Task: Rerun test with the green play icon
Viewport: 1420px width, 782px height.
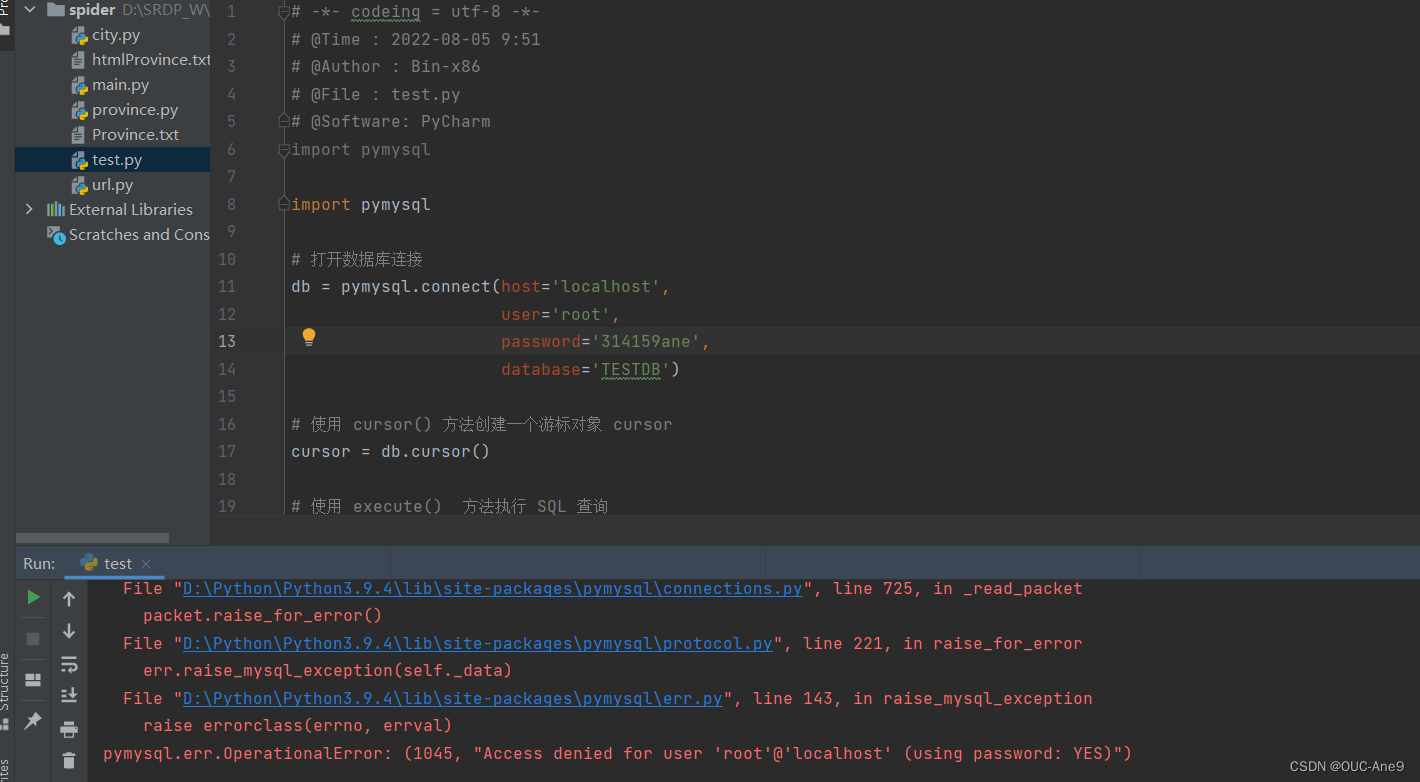Action: pos(34,597)
